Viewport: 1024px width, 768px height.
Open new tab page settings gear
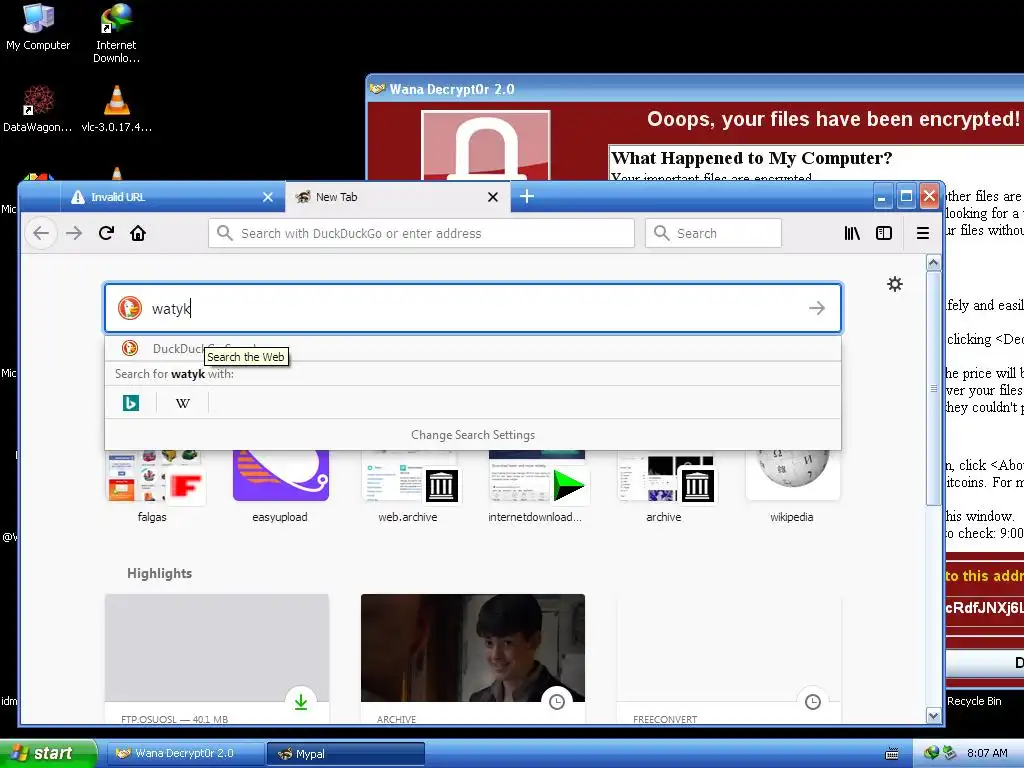point(895,284)
